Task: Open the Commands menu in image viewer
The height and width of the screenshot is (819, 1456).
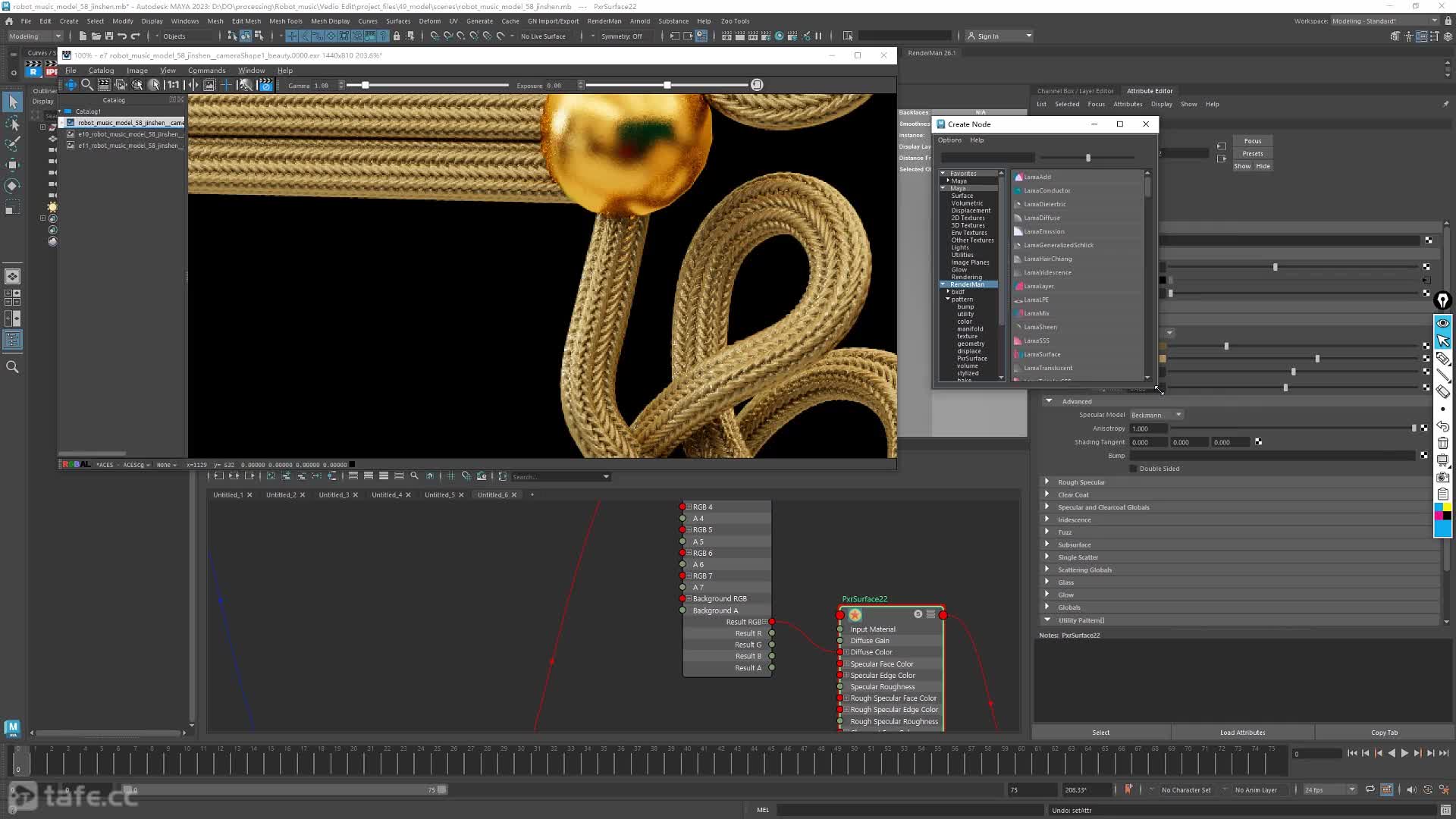Action: [x=206, y=71]
